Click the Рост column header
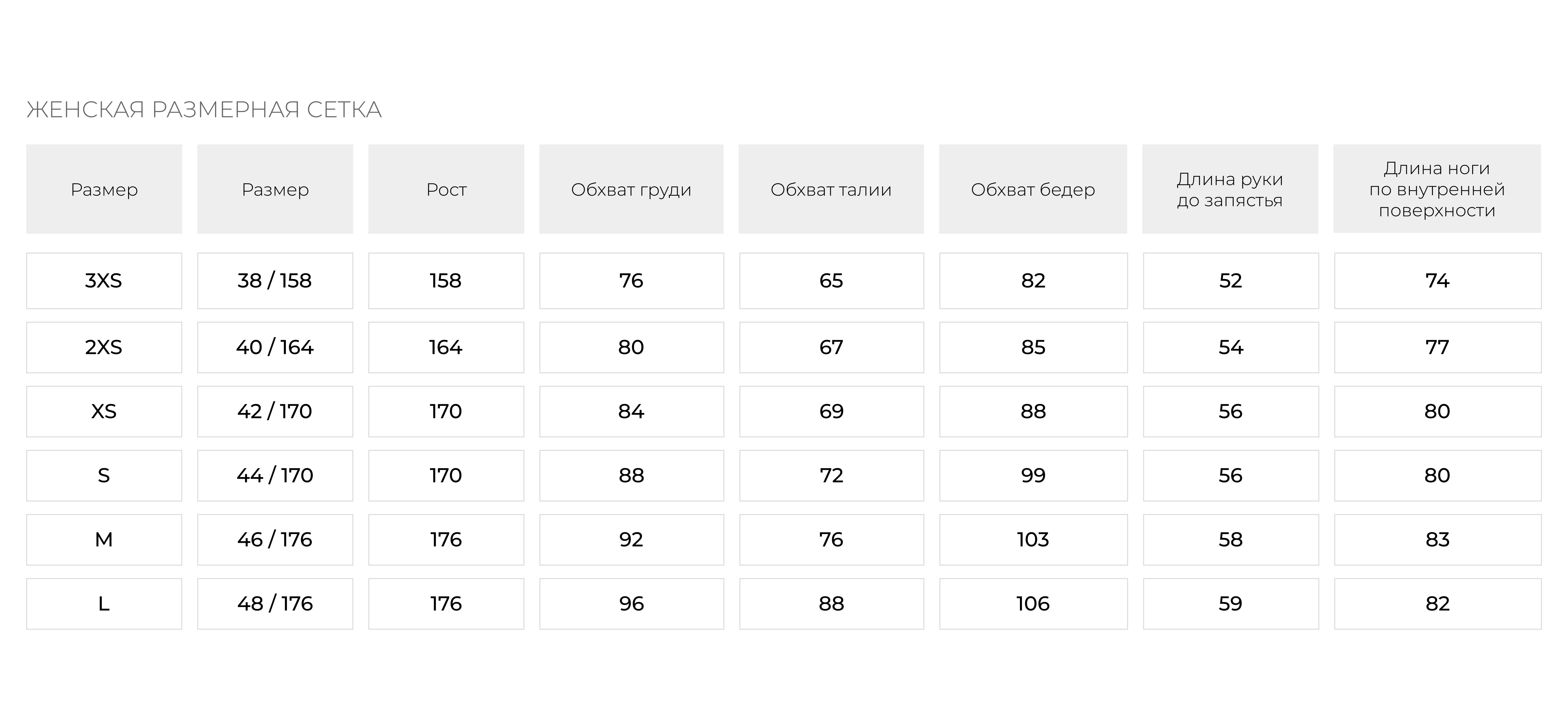 point(446,189)
